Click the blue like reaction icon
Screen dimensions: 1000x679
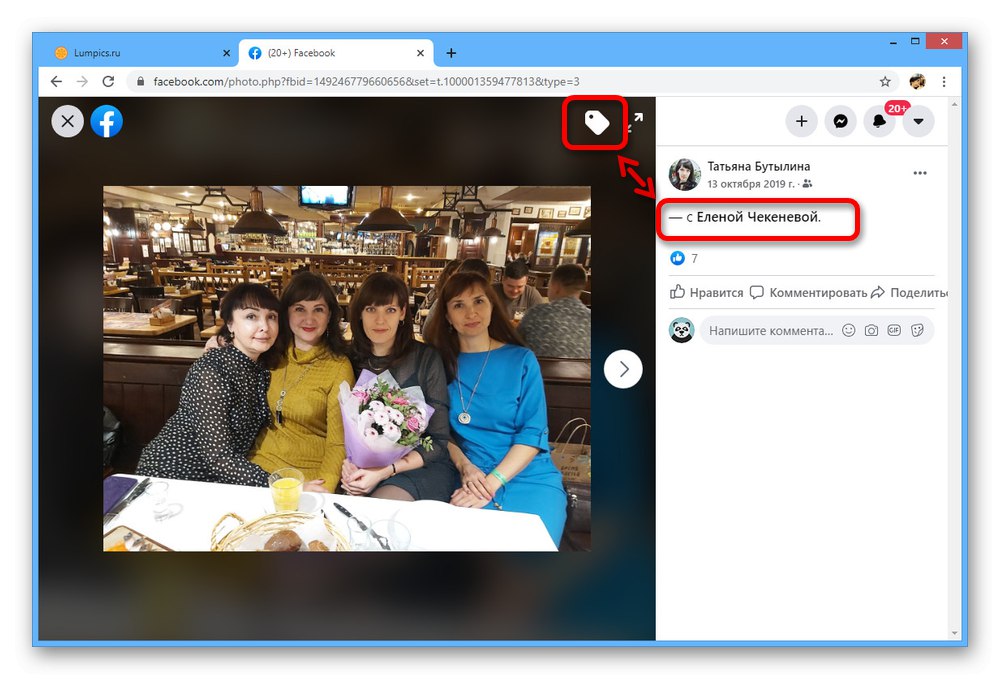(x=677, y=258)
